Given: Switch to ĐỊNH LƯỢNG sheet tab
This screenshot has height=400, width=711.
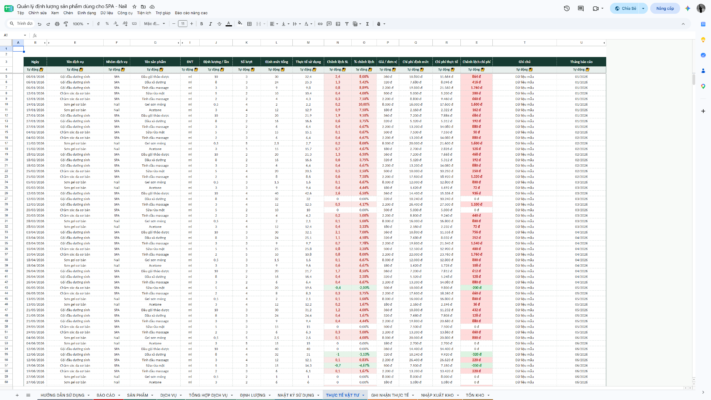Looking at the screenshot, I should 253,395.
